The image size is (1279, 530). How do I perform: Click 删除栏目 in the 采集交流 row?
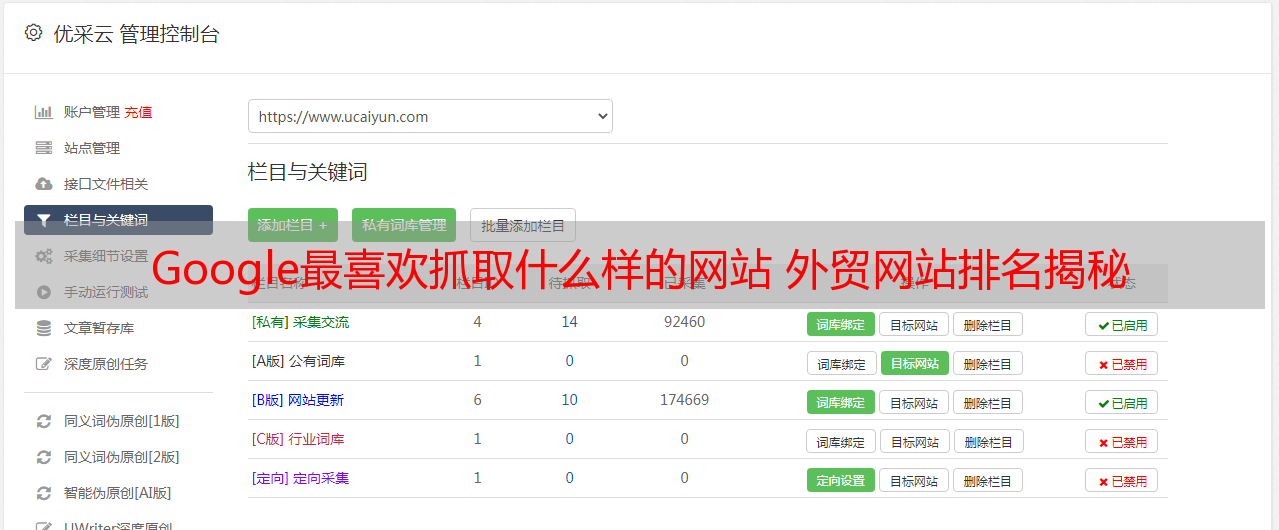pos(988,324)
